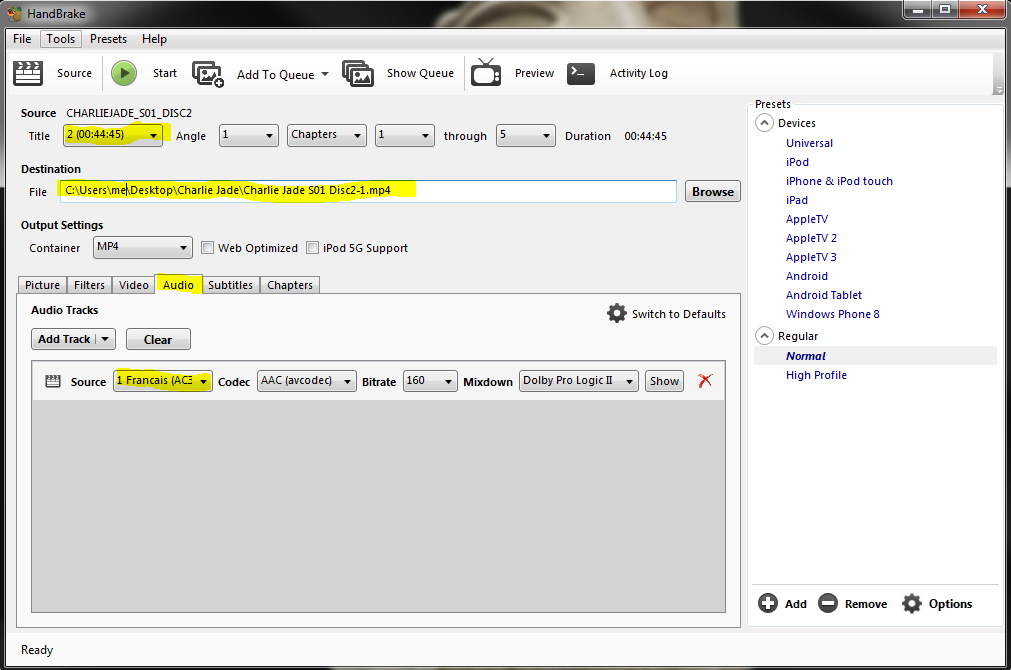The height and width of the screenshot is (670, 1011).
Task: Collapse the Devices preset group
Action: coord(765,123)
